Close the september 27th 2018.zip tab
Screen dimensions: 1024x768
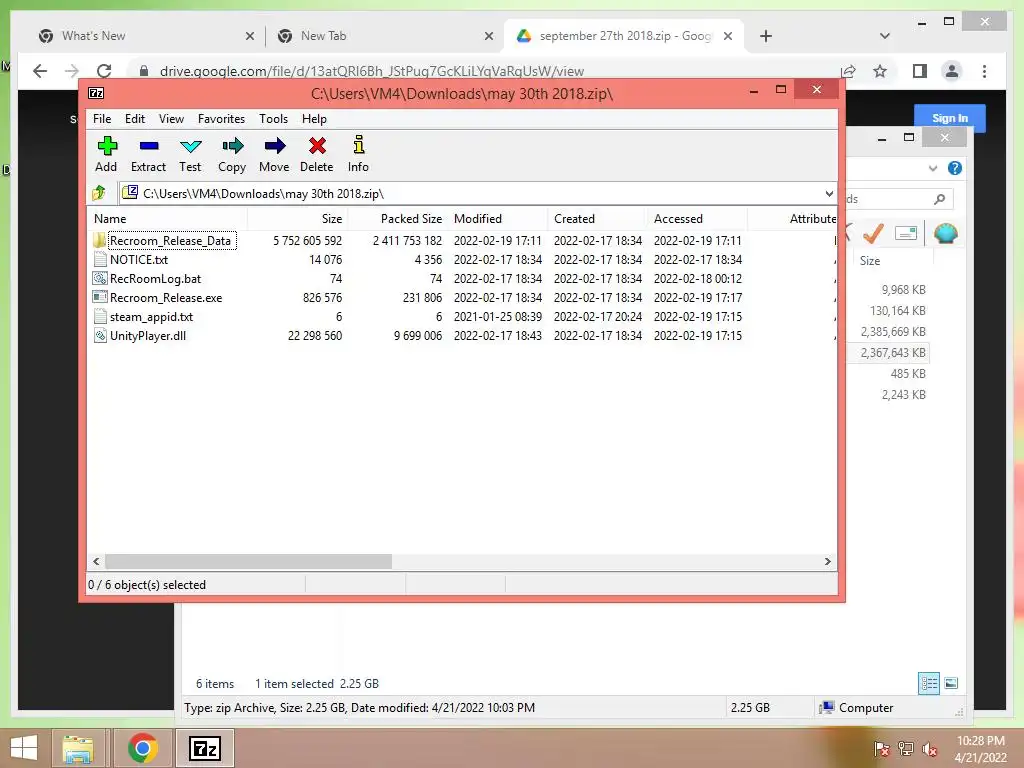click(728, 36)
